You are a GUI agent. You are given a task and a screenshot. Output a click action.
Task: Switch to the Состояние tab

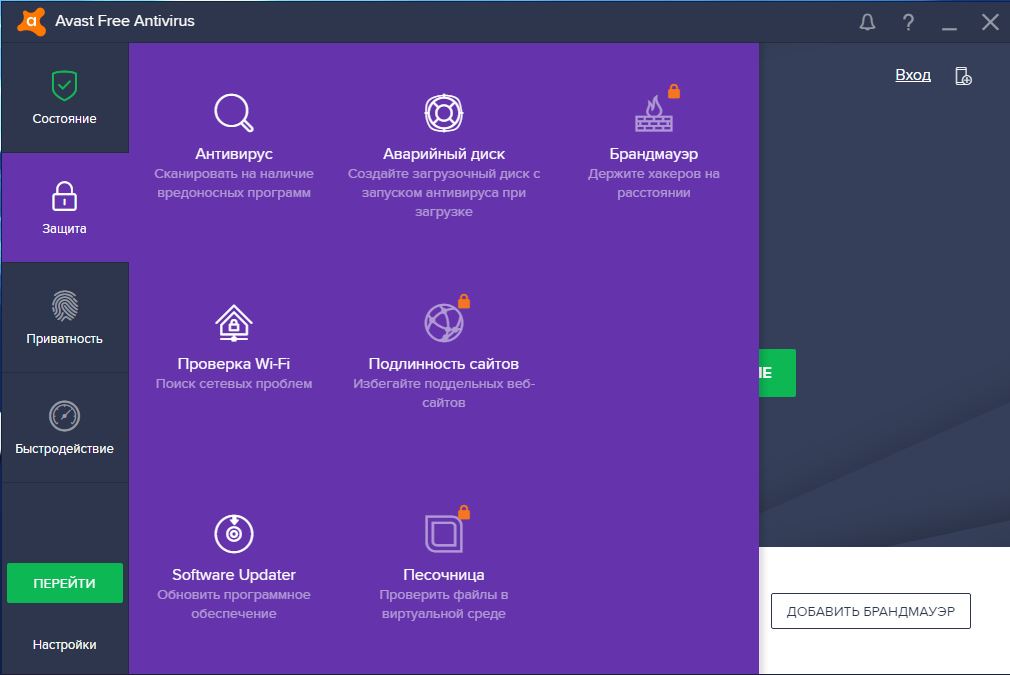64,98
